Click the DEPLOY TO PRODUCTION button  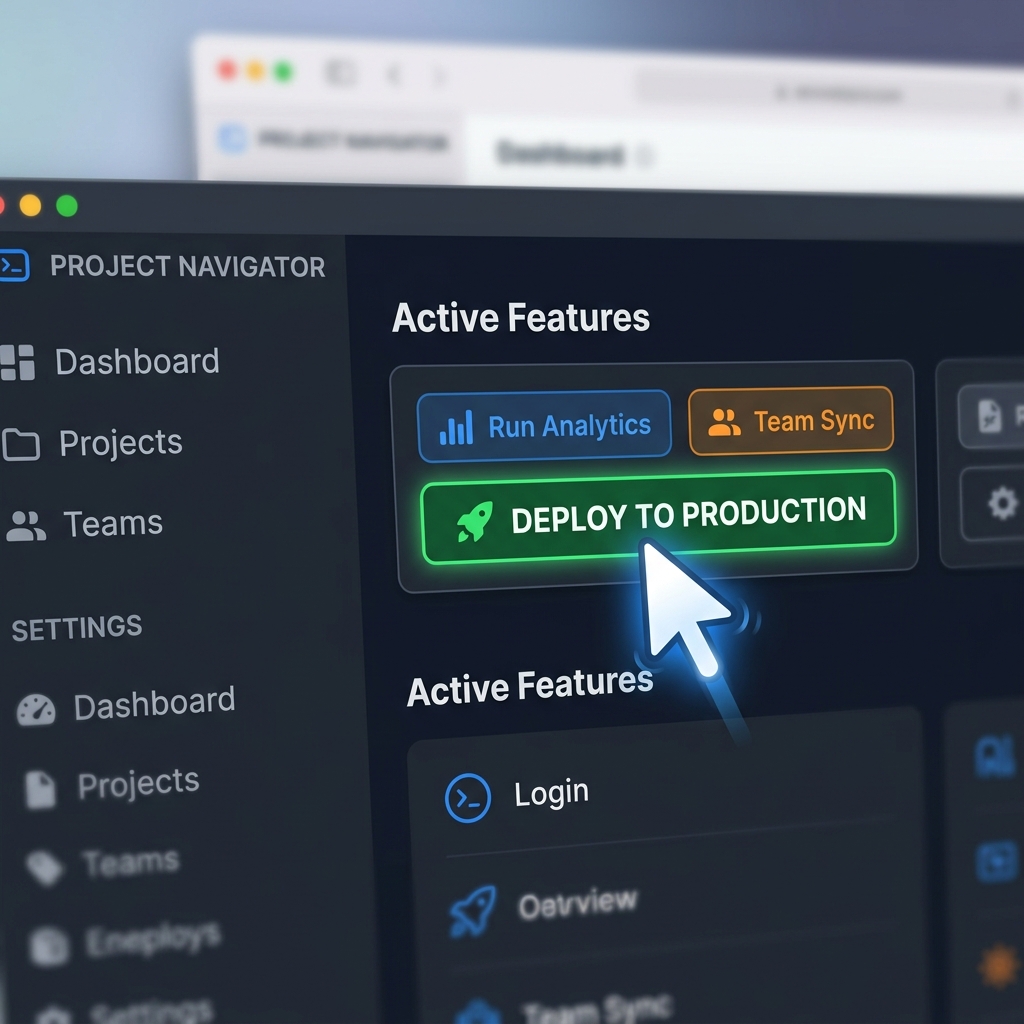coord(658,516)
